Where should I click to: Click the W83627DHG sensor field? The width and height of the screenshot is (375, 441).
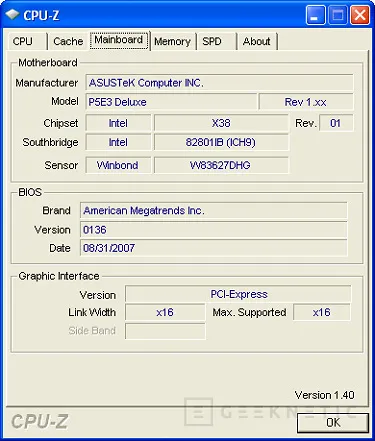221,165
